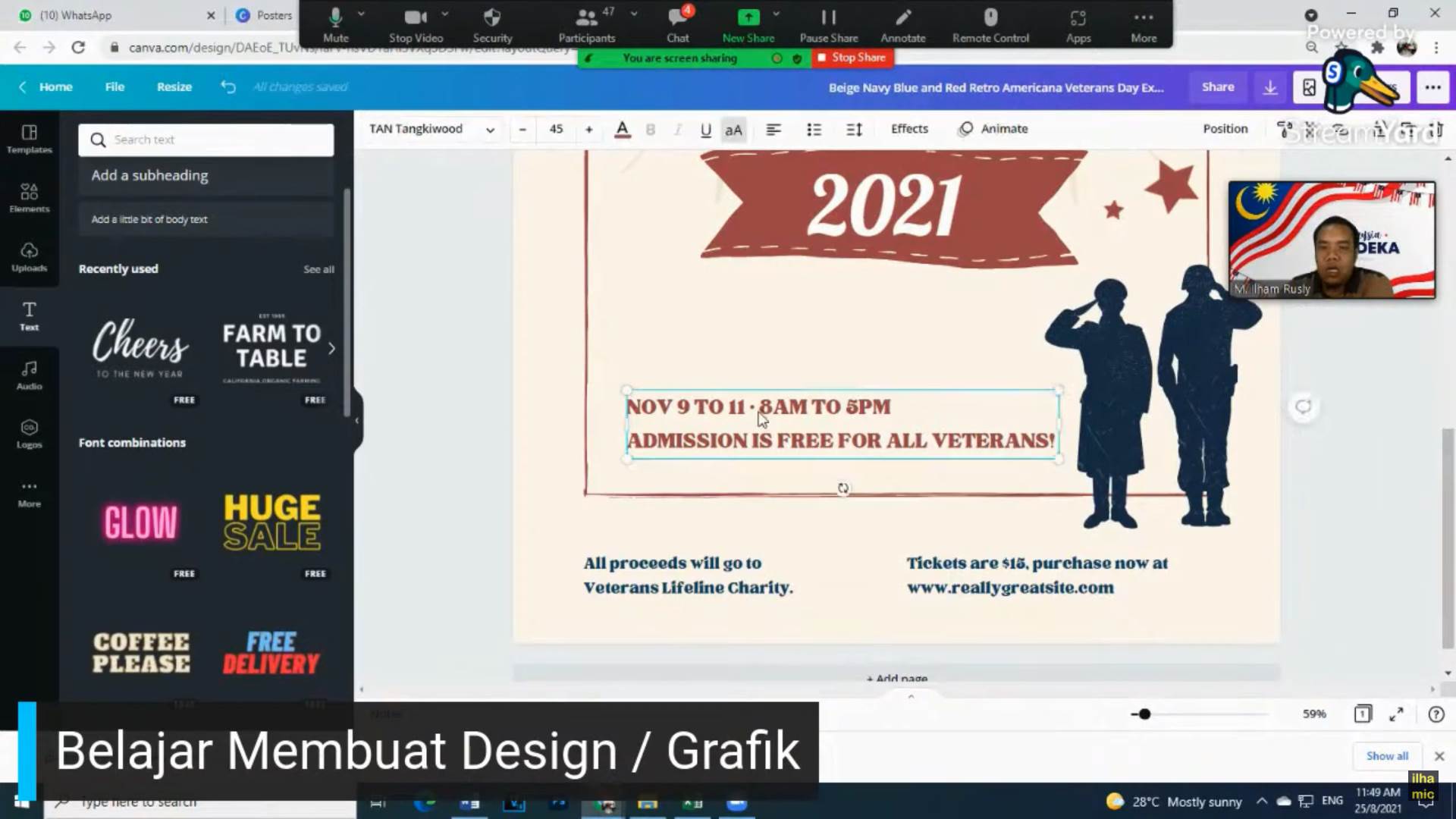Viewport: 1456px width, 819px height.
Task: Decrease the font size
Action: click(x=522, y=130)
